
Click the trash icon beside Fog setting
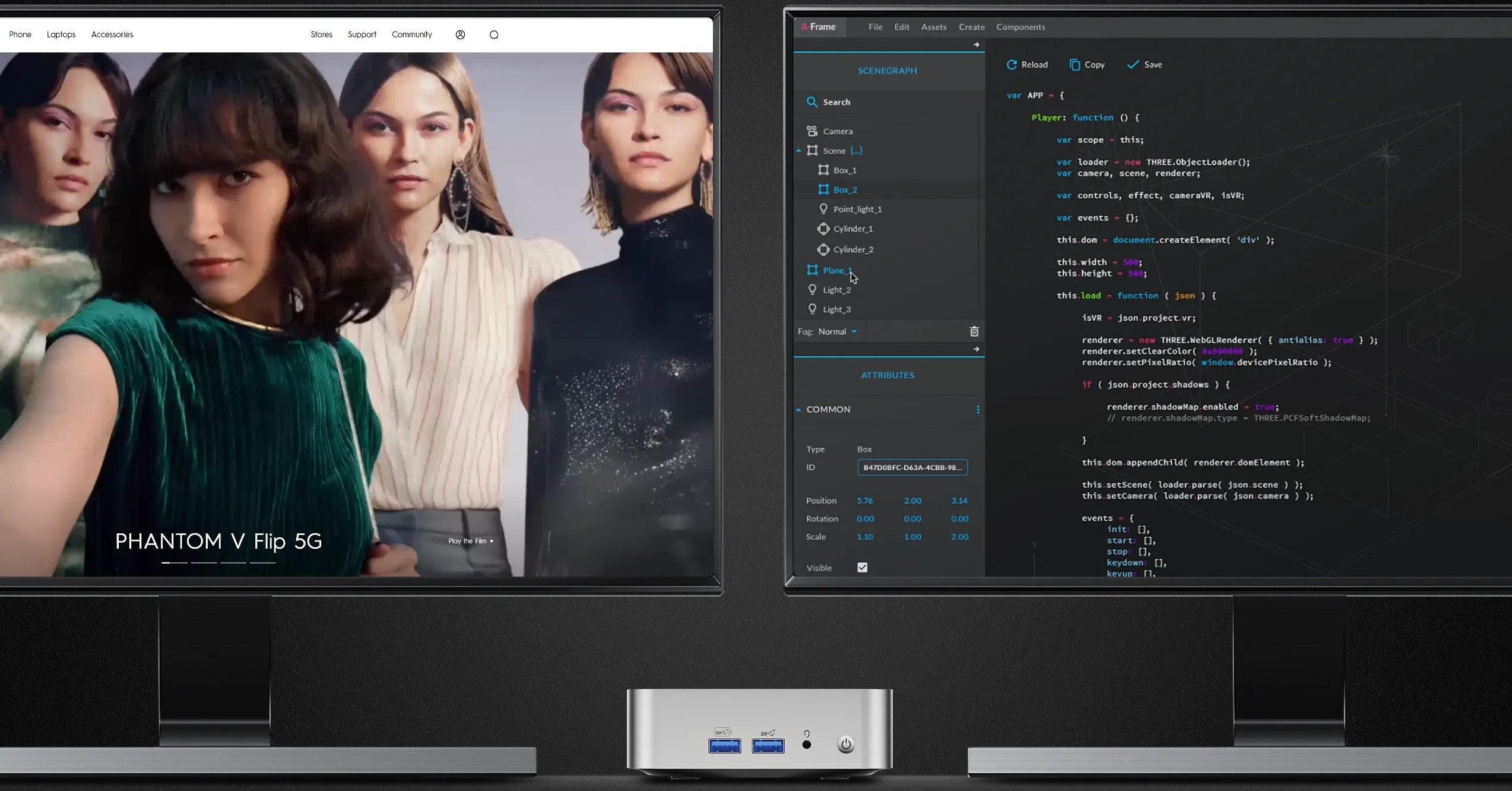(x=974, y=331)
